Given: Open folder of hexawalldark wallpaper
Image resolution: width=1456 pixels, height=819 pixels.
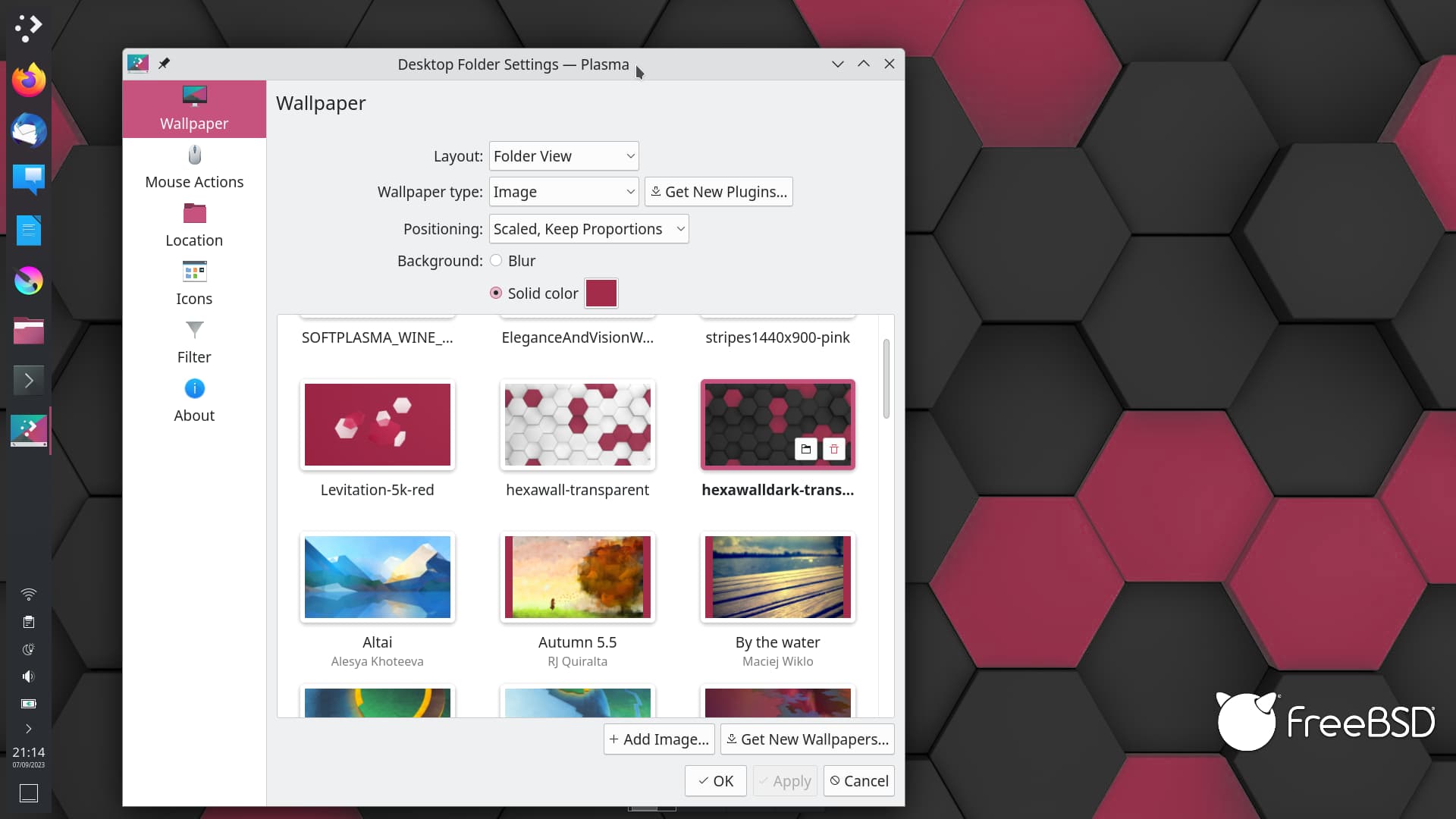Looking at the screenshot, I should [806, 450].
